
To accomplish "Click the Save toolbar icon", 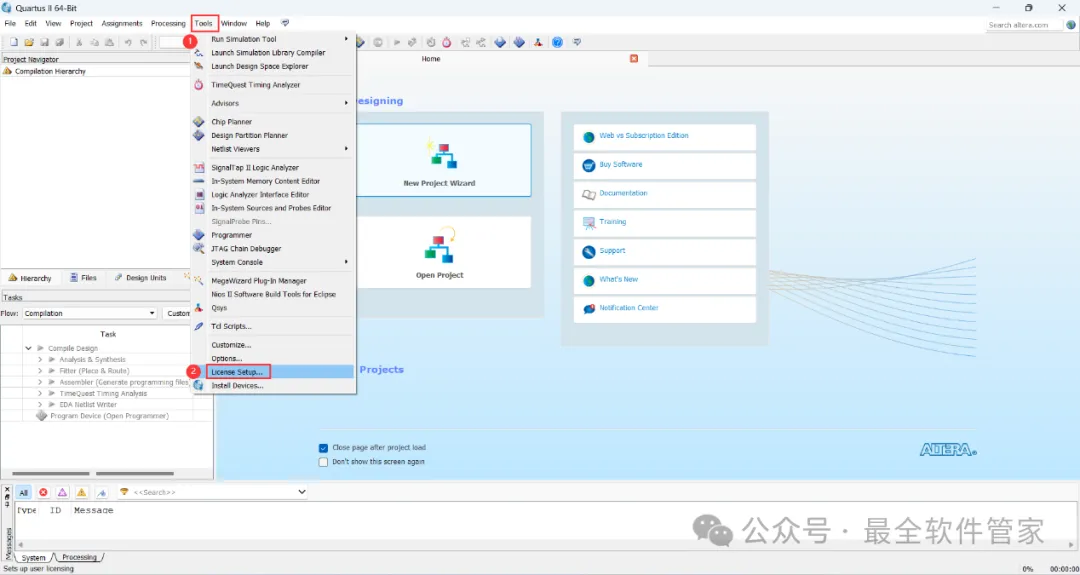I will coord(44,42).
